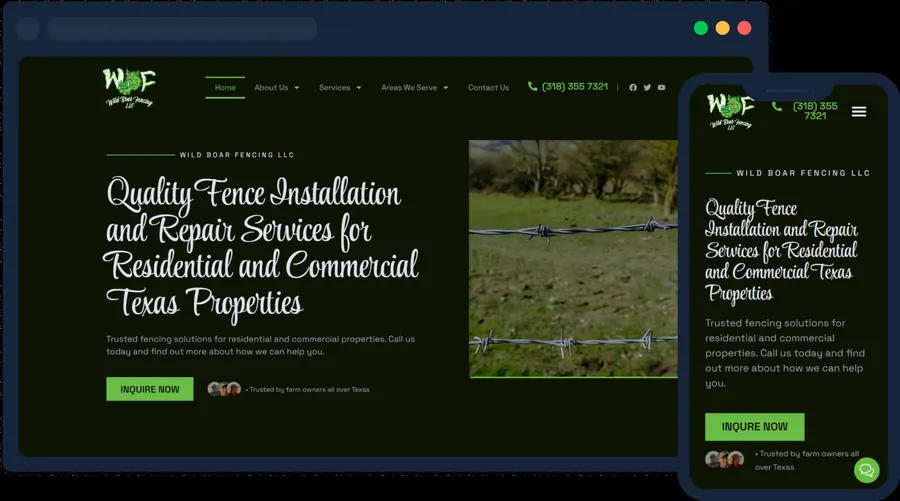Open the green chat bubble widget
The width and height of the screenshot is (900, 501).
coord(867,471)
